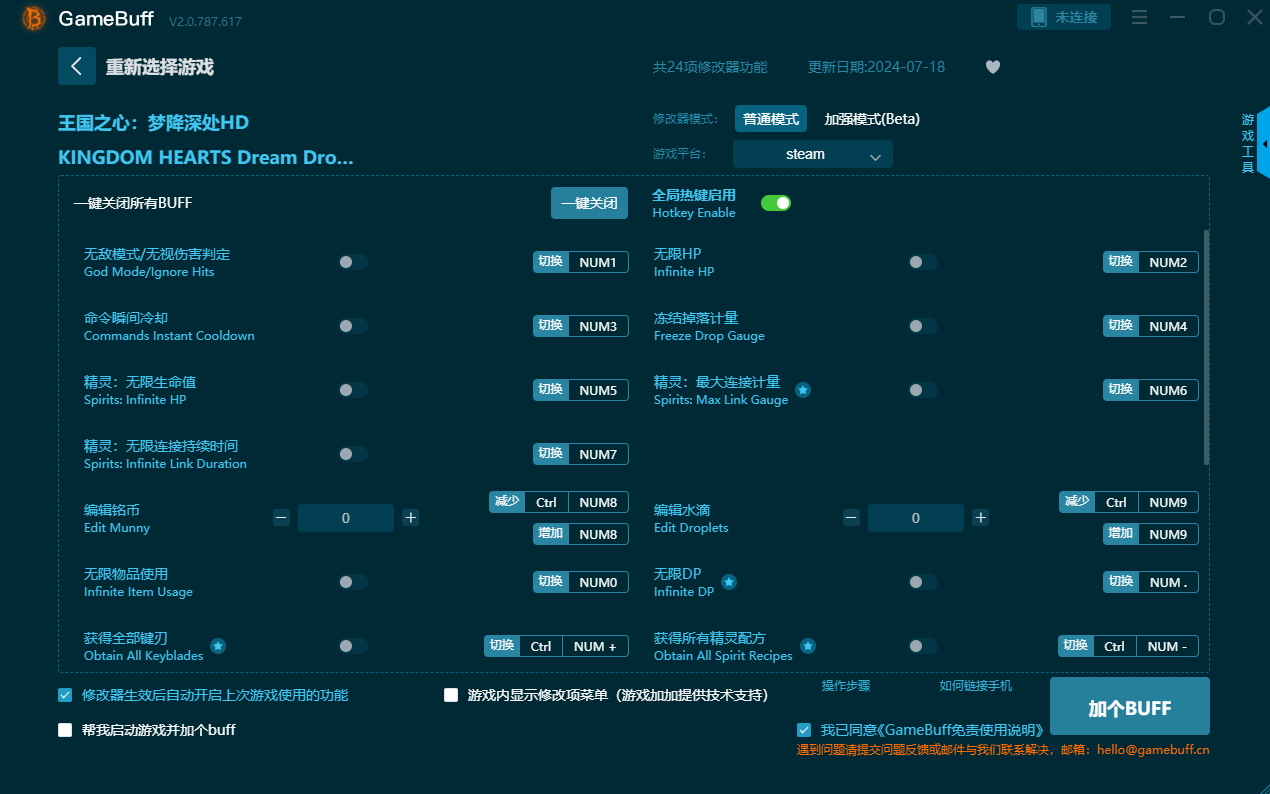Click the 未连接 connection button

[x=1064, y=17]
